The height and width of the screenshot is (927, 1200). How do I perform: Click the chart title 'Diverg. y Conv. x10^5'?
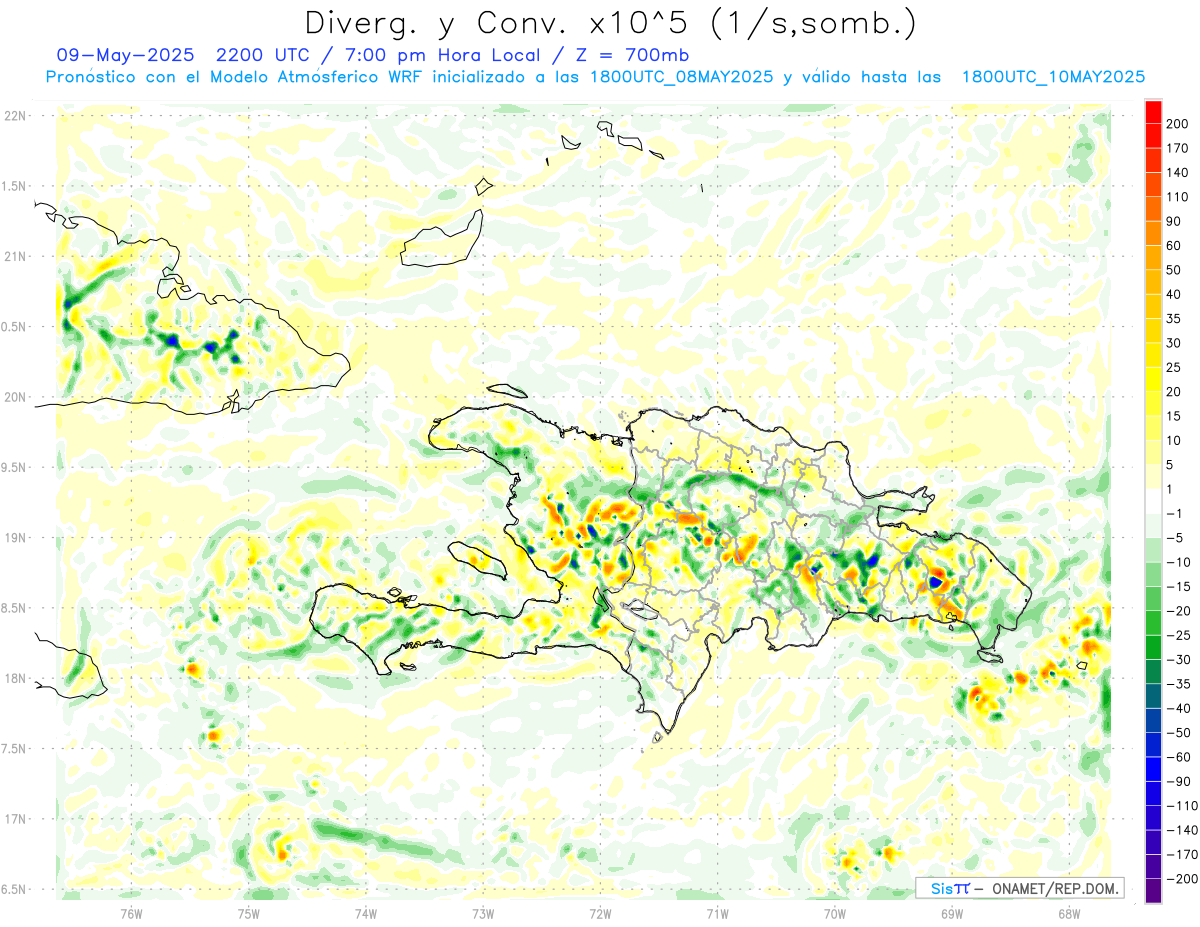click(511, 24)
